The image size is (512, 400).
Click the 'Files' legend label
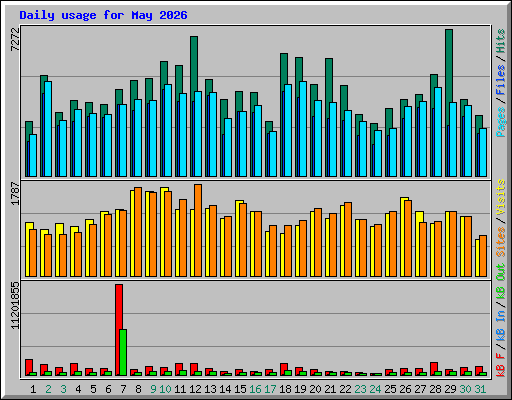click(x=501, y=80)
